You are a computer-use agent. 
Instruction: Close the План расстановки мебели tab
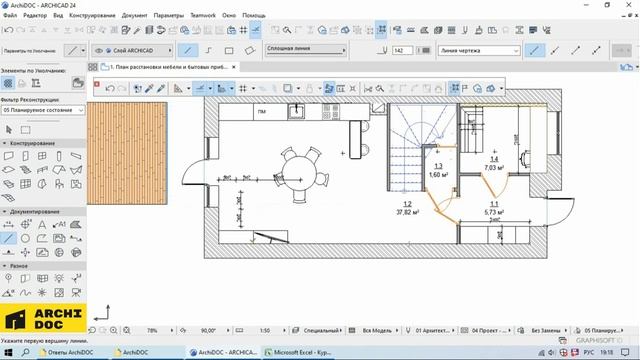pos(234,67)
